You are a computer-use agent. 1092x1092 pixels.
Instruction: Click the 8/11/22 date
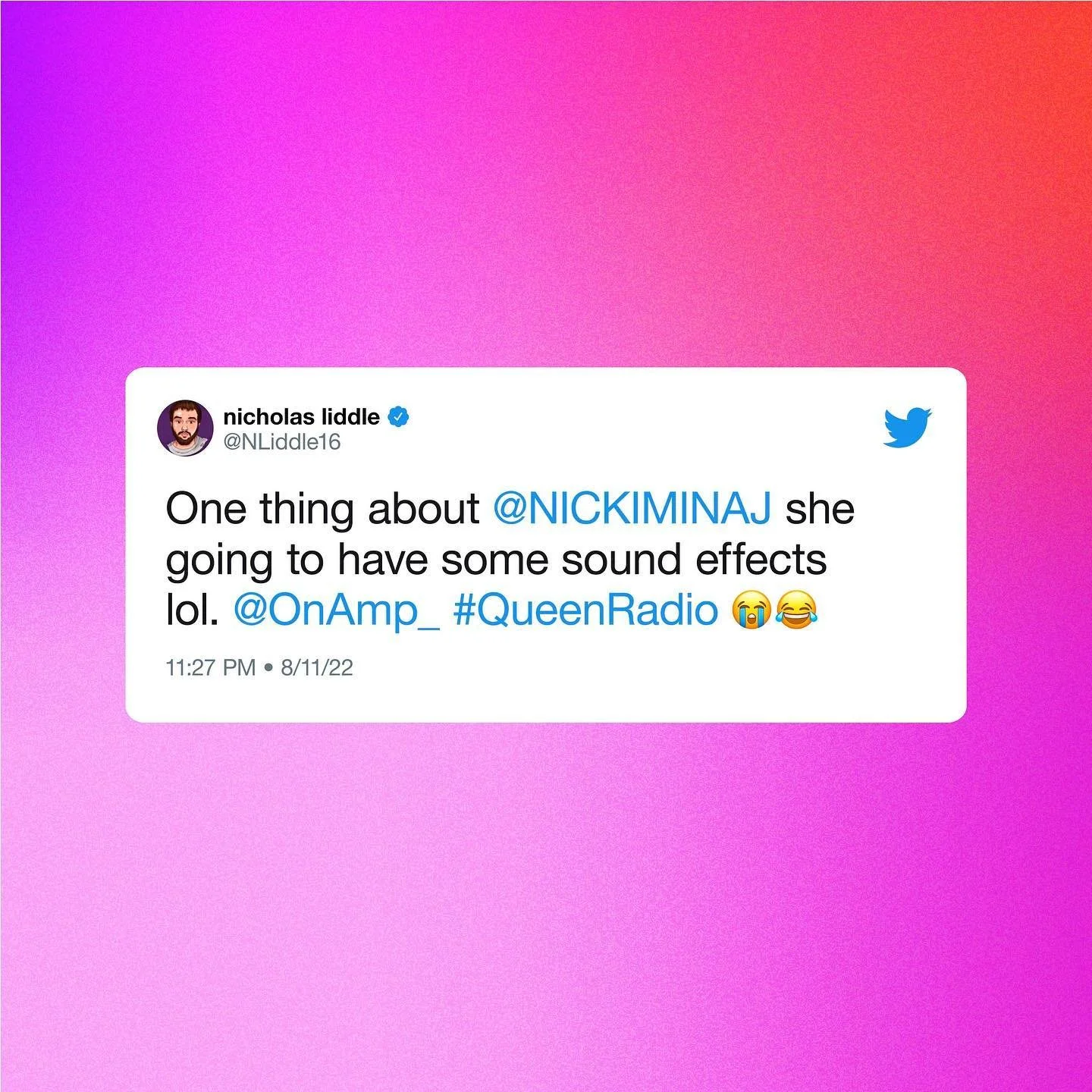pos(317,667)
